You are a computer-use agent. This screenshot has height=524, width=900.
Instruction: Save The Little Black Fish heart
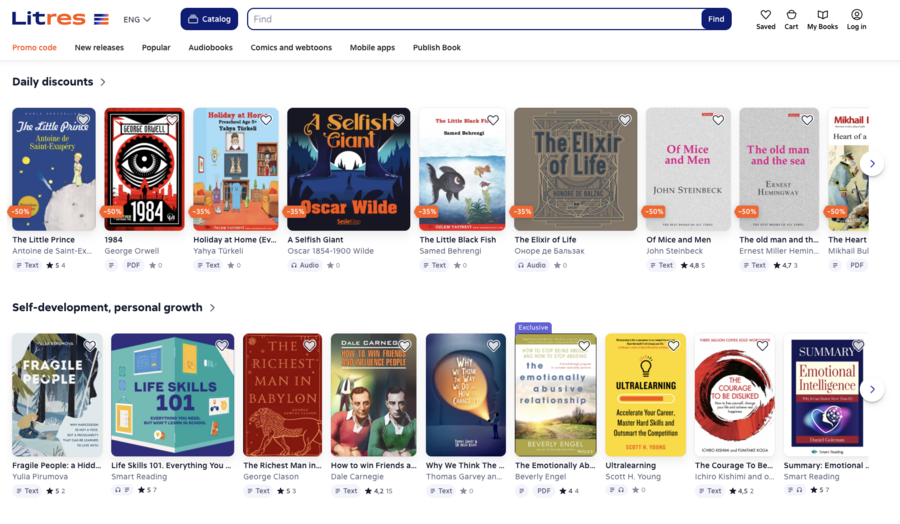[492, 120]
